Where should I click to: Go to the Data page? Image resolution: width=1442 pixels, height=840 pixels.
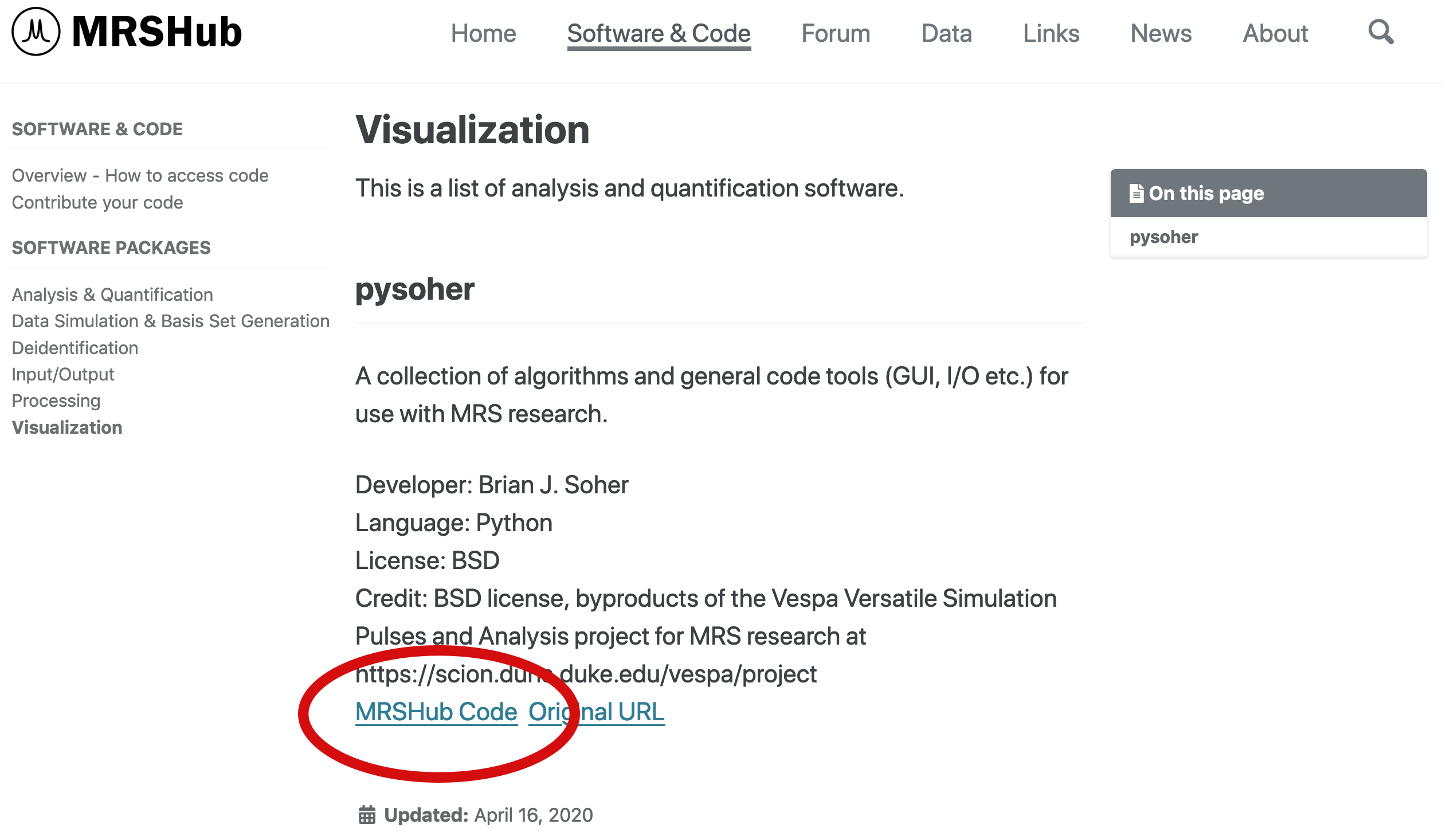tap(946, 33)
